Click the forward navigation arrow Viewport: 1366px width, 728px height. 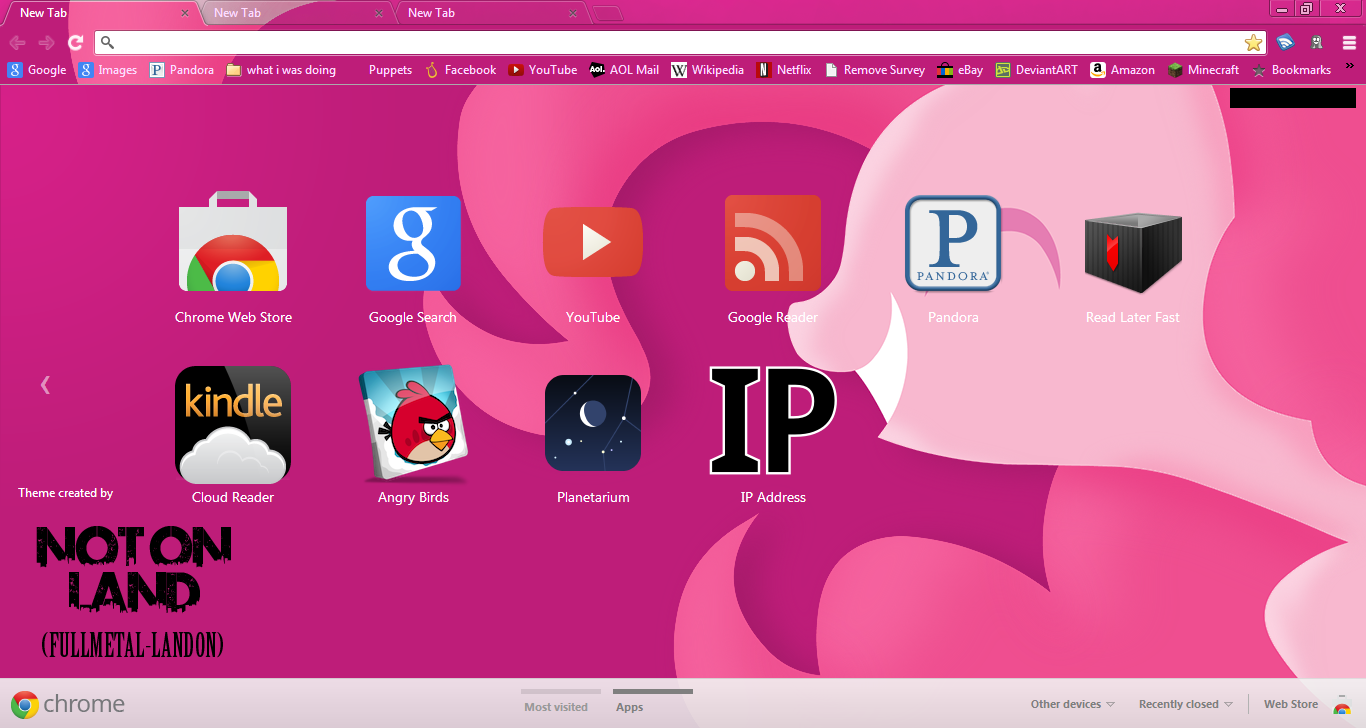pyautogui.click(x=46, y=42)
